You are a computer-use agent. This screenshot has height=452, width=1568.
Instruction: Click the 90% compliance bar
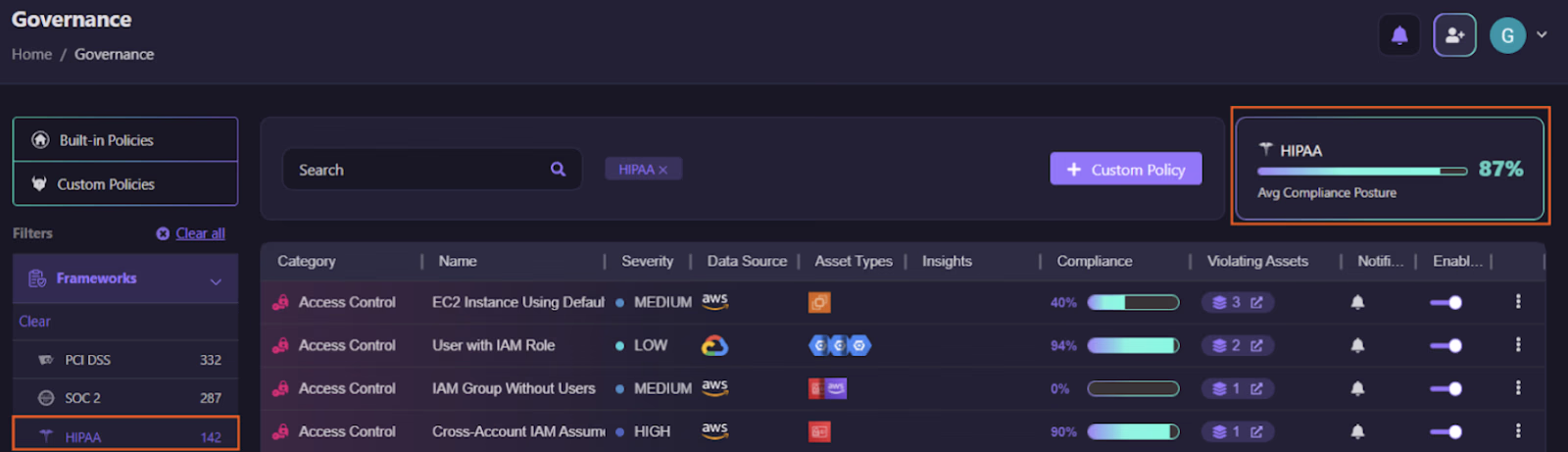coord(1133,431)
